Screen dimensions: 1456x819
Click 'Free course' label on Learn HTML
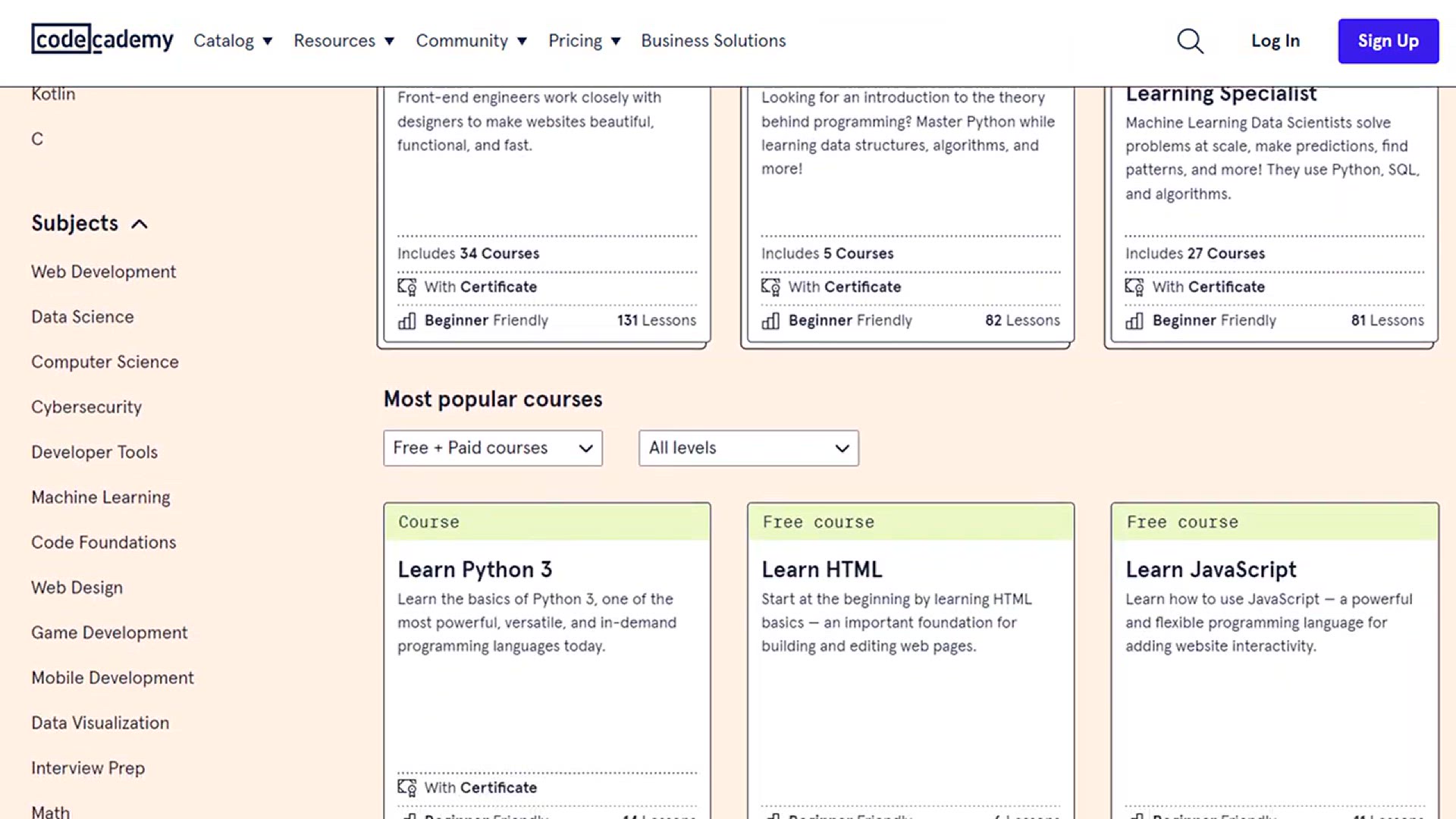(x=818, y=522)
